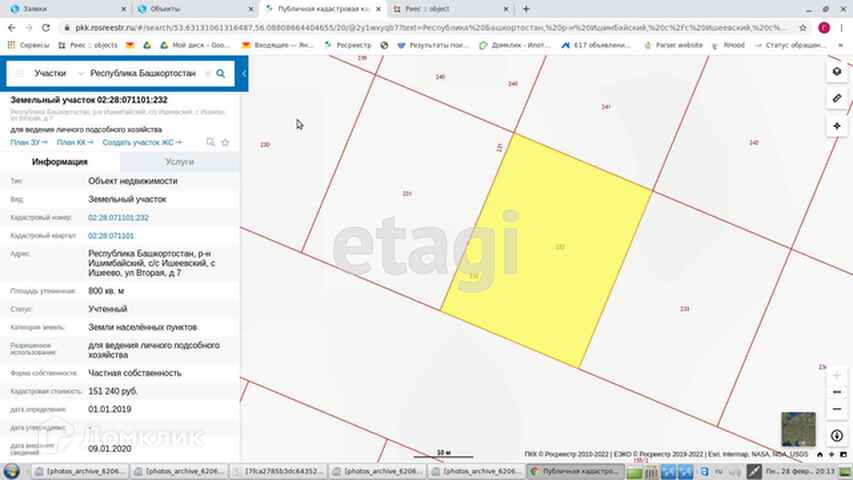Image resolution: width=853 pixels, height=480 pixels.
Task: Collapse the left info panel with the arrow
Action: (244, 73)
